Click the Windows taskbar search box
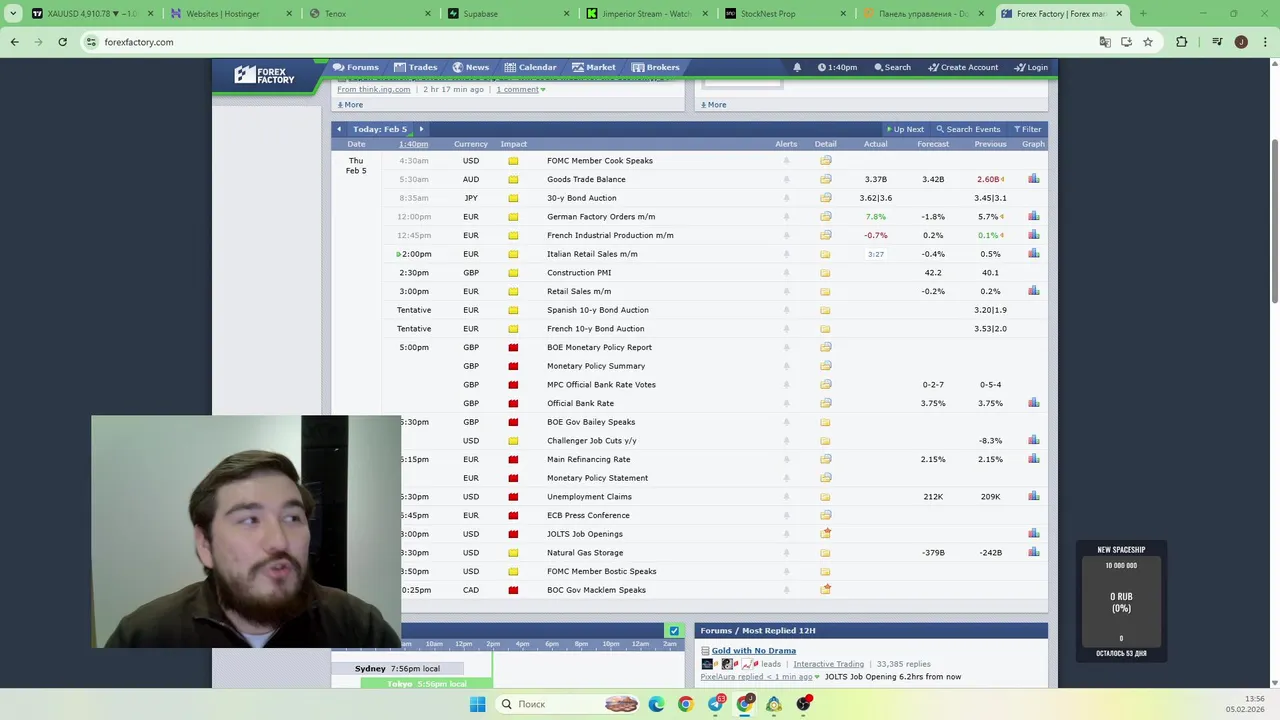Screen dimensions: 1280x720 click(x=567, y=704)
